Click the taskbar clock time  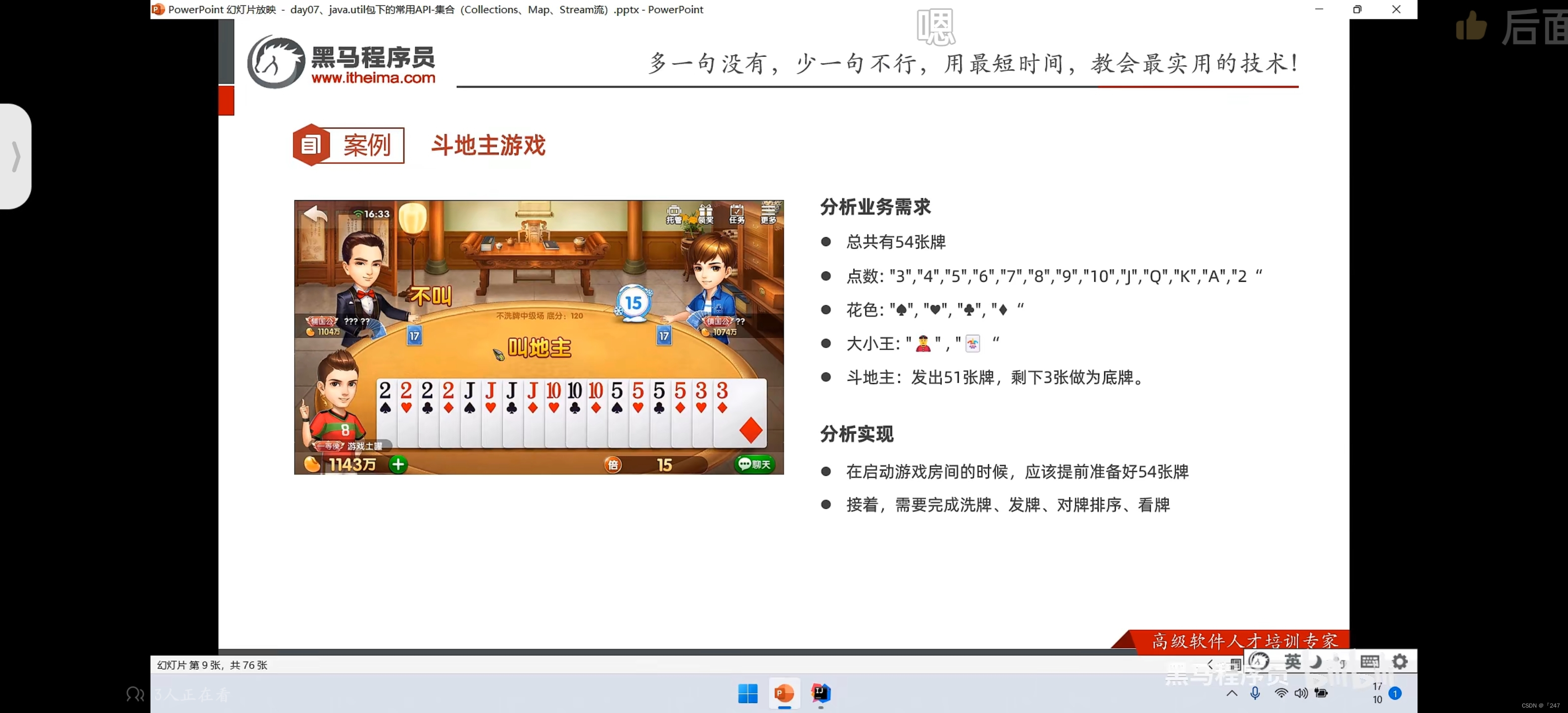pos(1377,687)
